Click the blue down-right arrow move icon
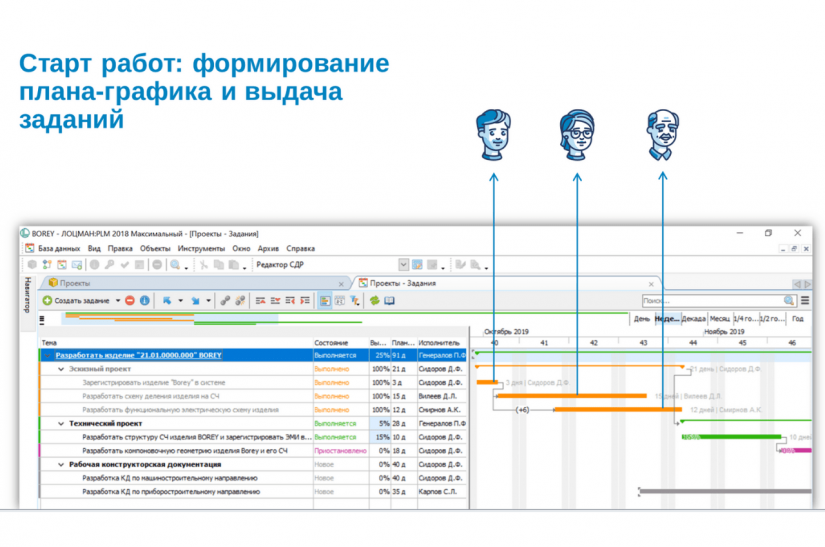Screen dimensions: 825x547 click(196, 300)
